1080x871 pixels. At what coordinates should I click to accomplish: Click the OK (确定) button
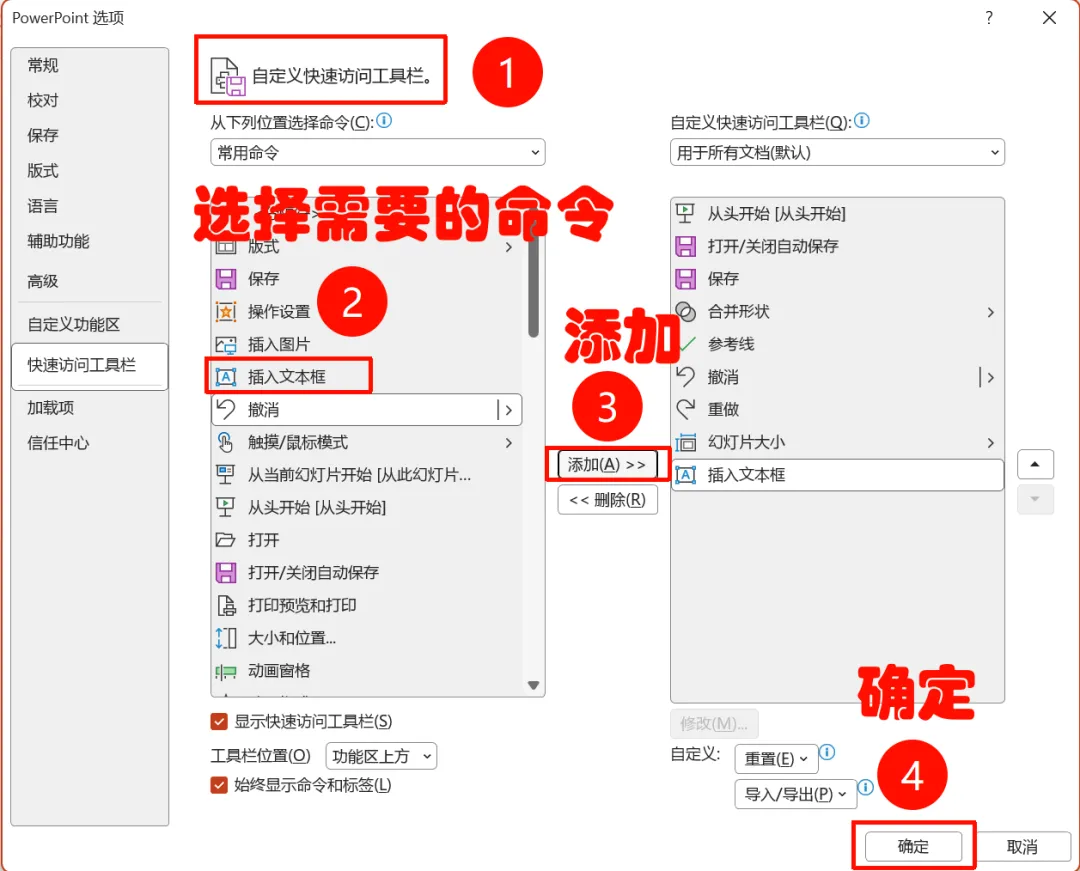point(913,846)
